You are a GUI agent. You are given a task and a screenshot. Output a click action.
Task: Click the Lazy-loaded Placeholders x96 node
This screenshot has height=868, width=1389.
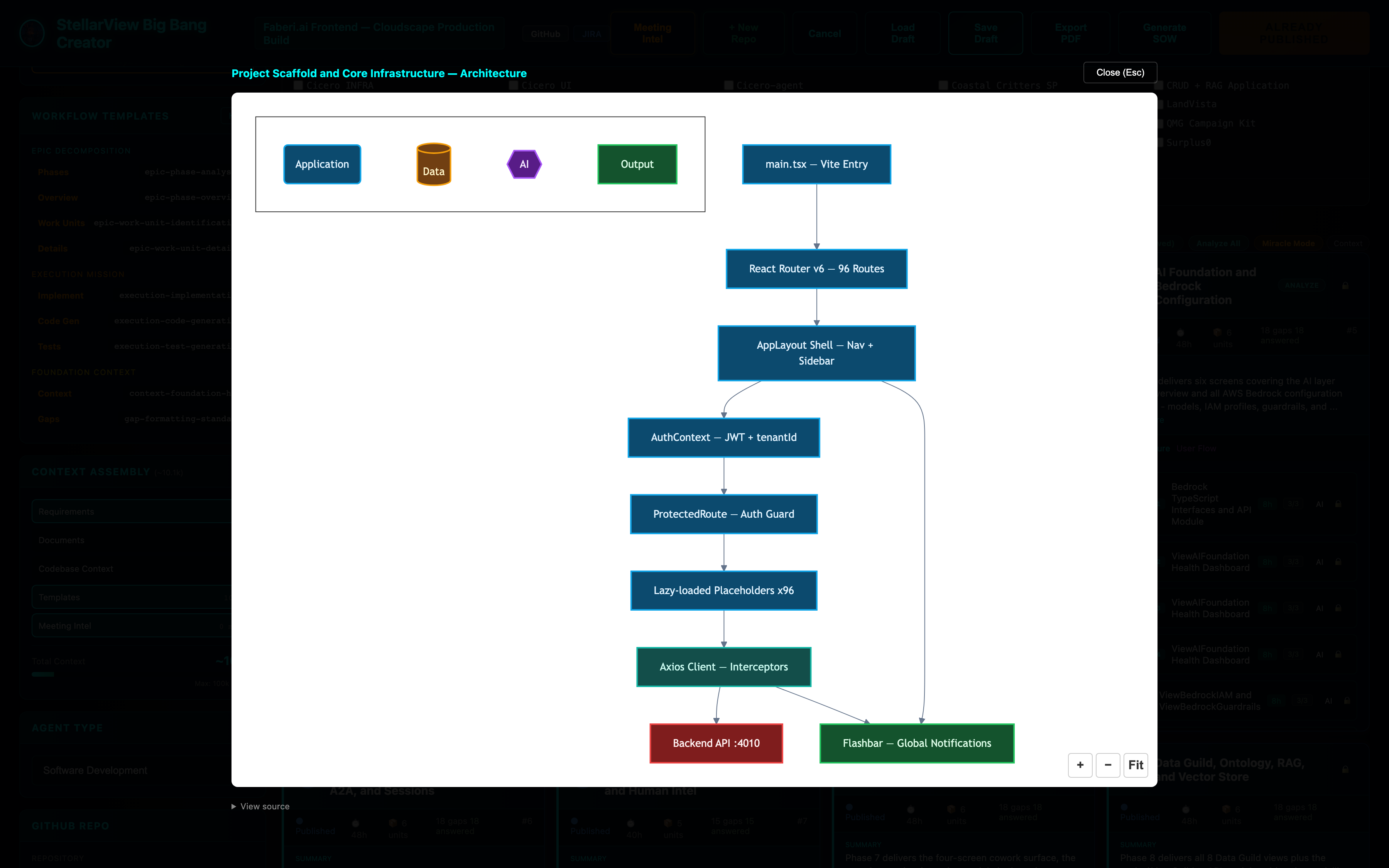tap(724, 590)
